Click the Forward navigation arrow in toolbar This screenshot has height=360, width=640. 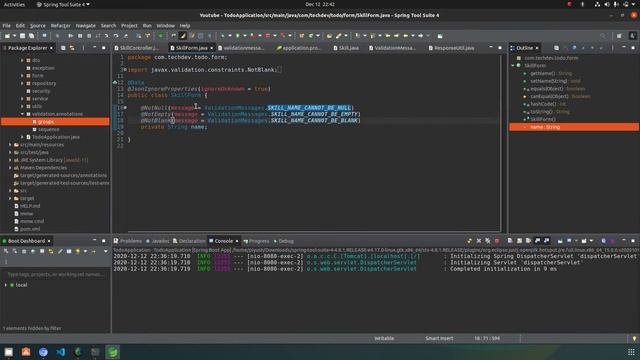point(420,36)
